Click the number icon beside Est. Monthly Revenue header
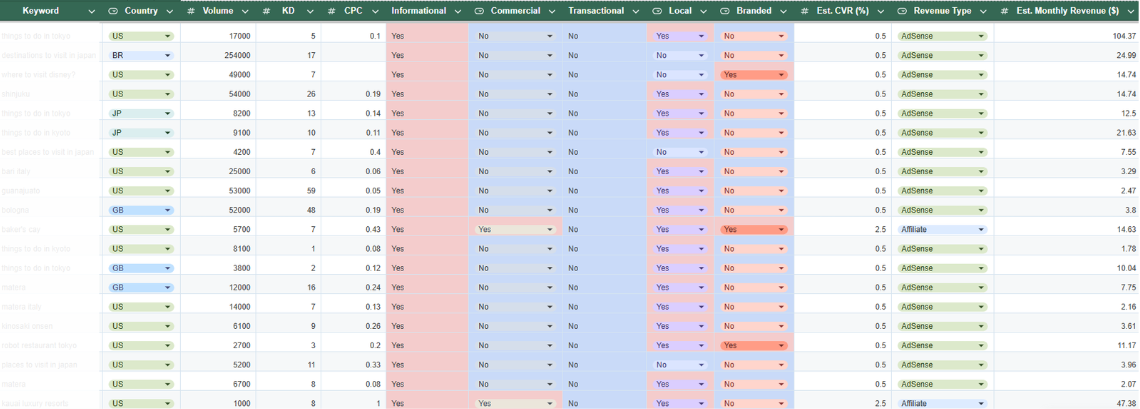1140x409 pixels. [x=1003, y=11]
